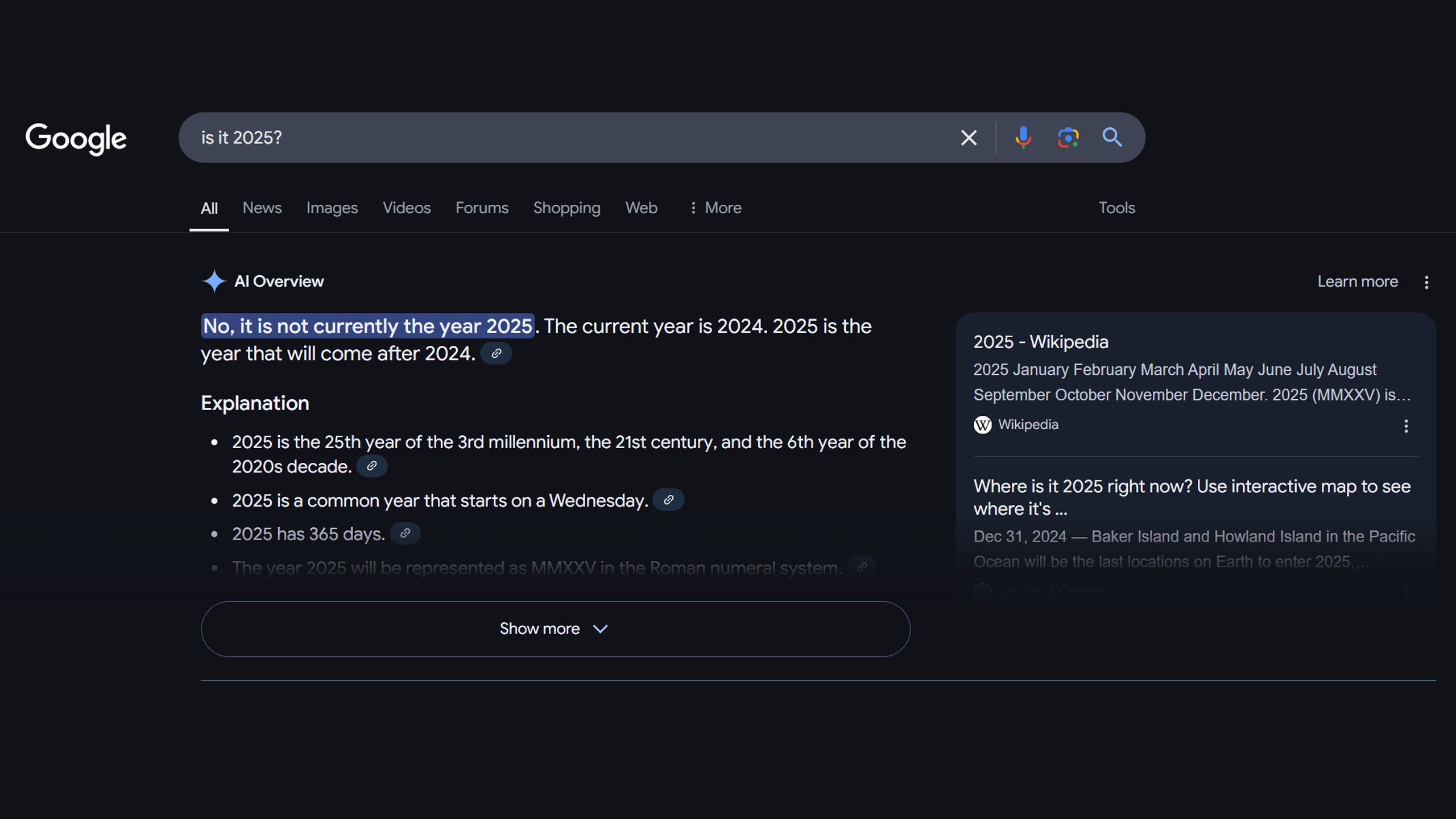Select the 'Images' search tab
The width and height of the screenshot is (1456, 819).
tap(332, 207)
